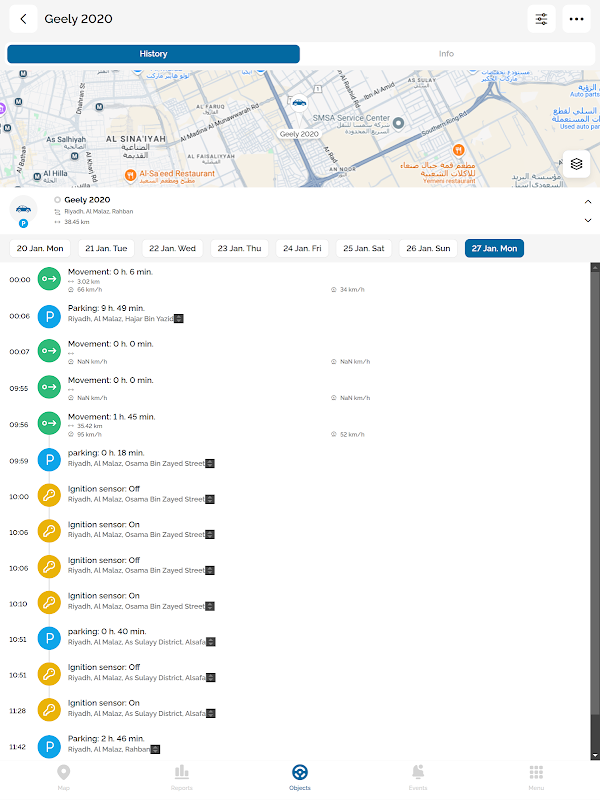The width and height of the screenshot is (600, 800).
Task: Click the Geely 2020 car marker on map
Action: pyautogui.click(x=299, y=103)
